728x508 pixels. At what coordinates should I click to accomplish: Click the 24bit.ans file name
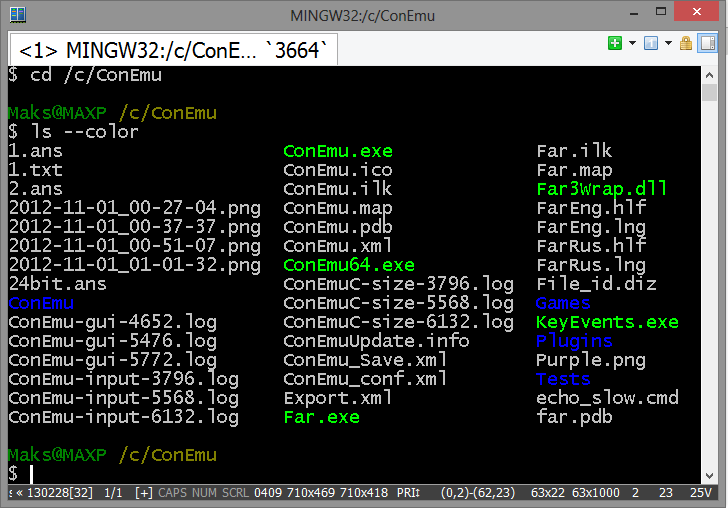58,284
